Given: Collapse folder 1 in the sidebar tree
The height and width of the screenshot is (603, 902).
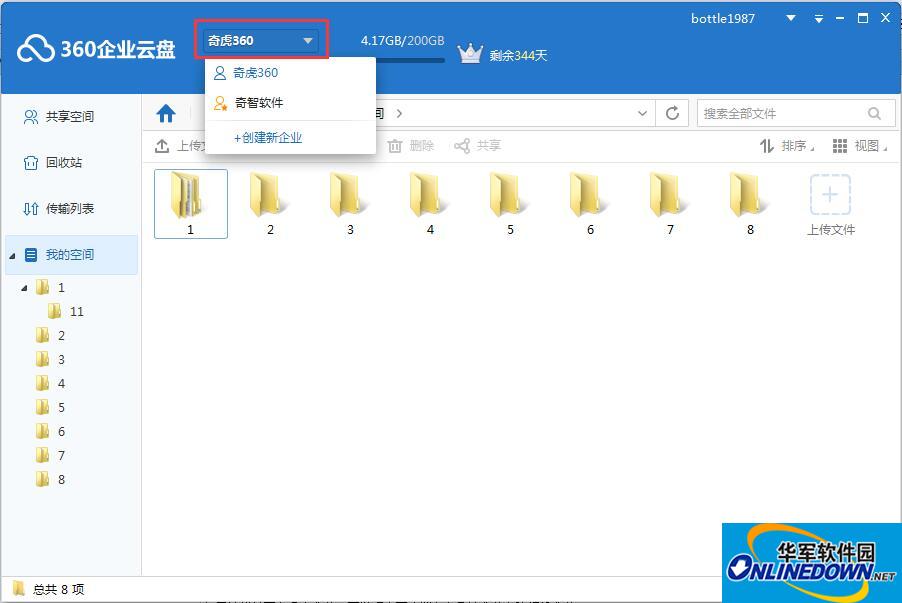Looking at the screenshot, I should tap(25, 287).
